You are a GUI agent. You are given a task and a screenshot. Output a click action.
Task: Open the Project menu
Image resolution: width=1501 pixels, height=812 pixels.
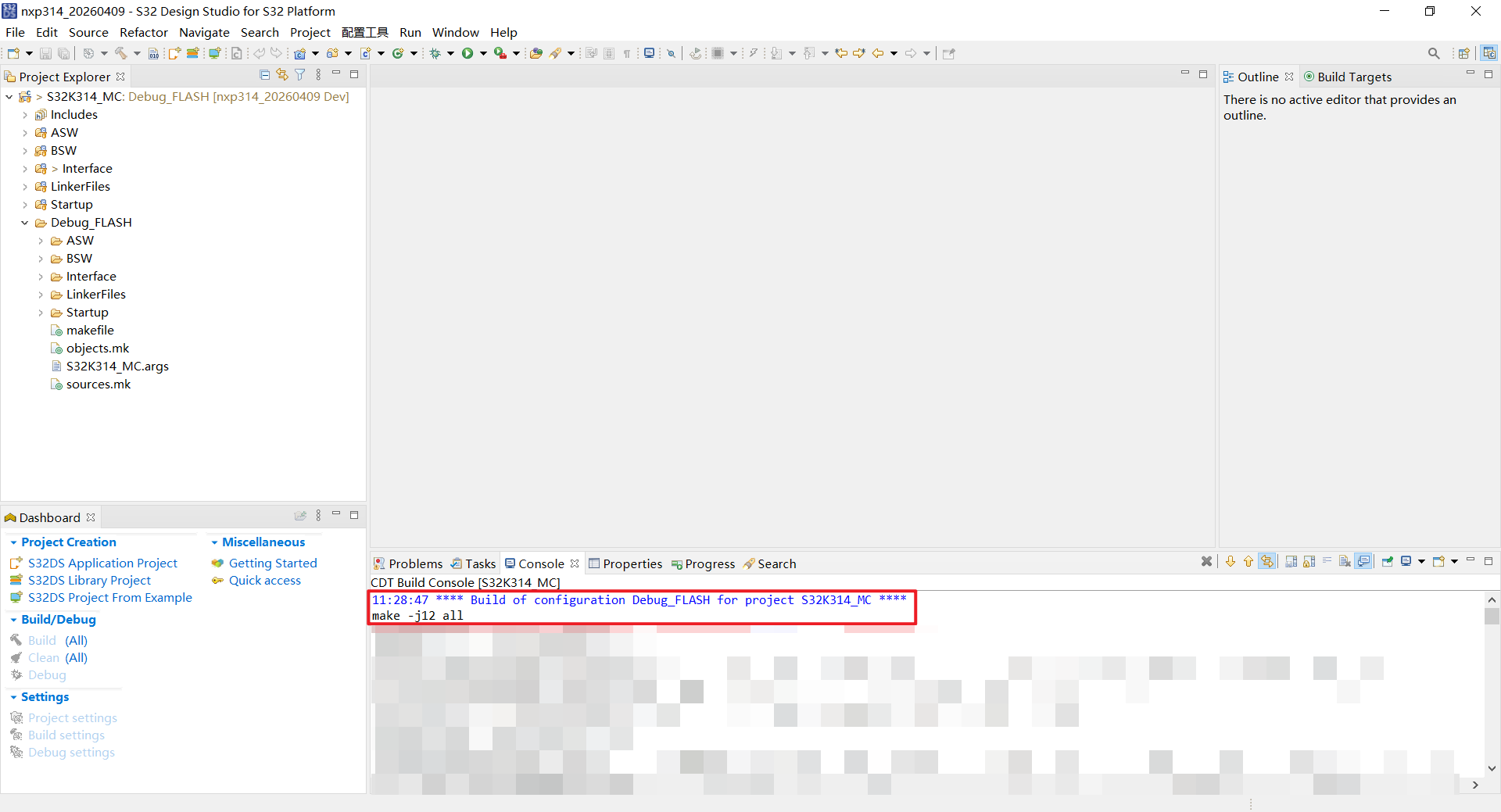[310, 32]
